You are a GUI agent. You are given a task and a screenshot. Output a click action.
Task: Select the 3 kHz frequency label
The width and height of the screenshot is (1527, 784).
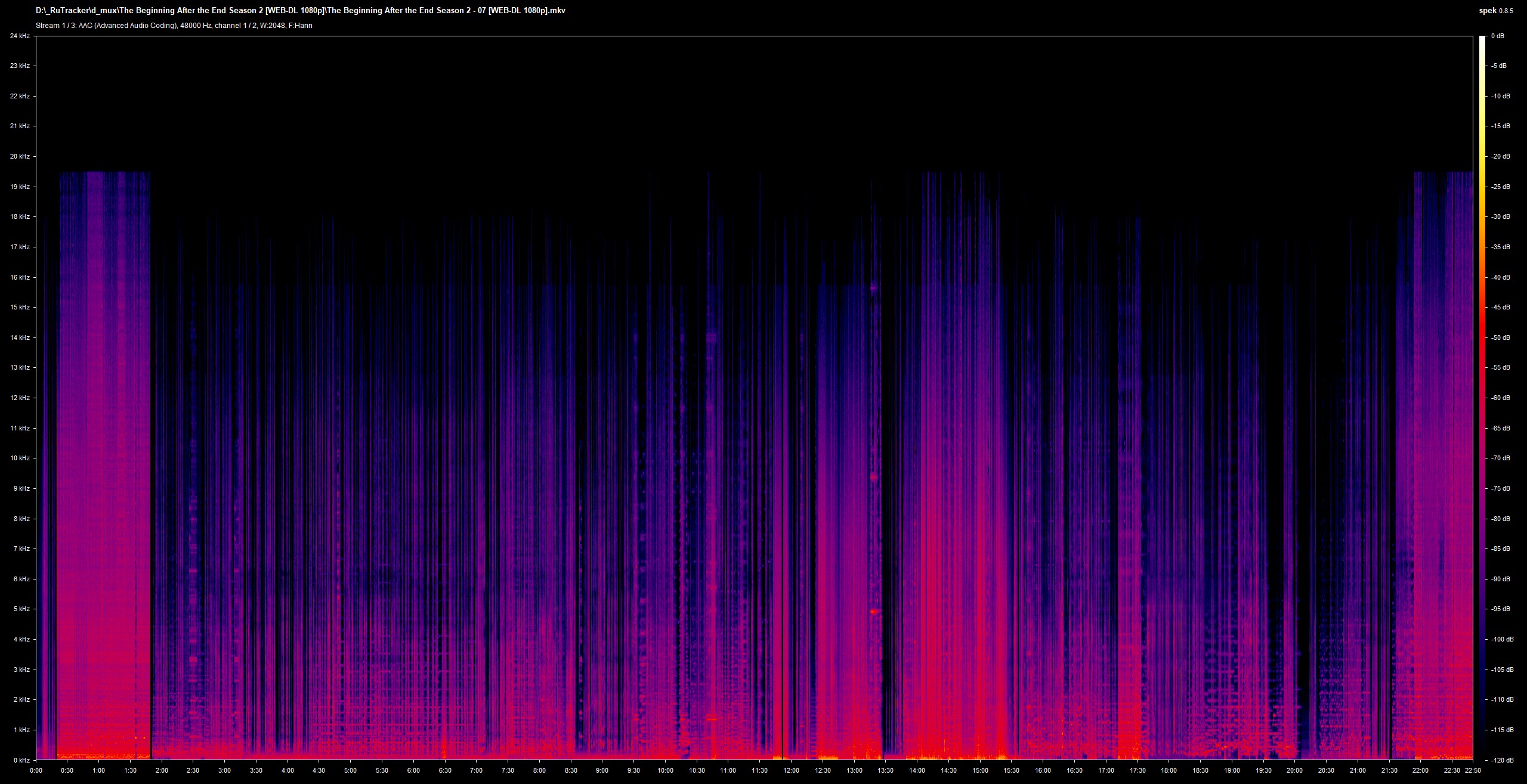(21, 670)
